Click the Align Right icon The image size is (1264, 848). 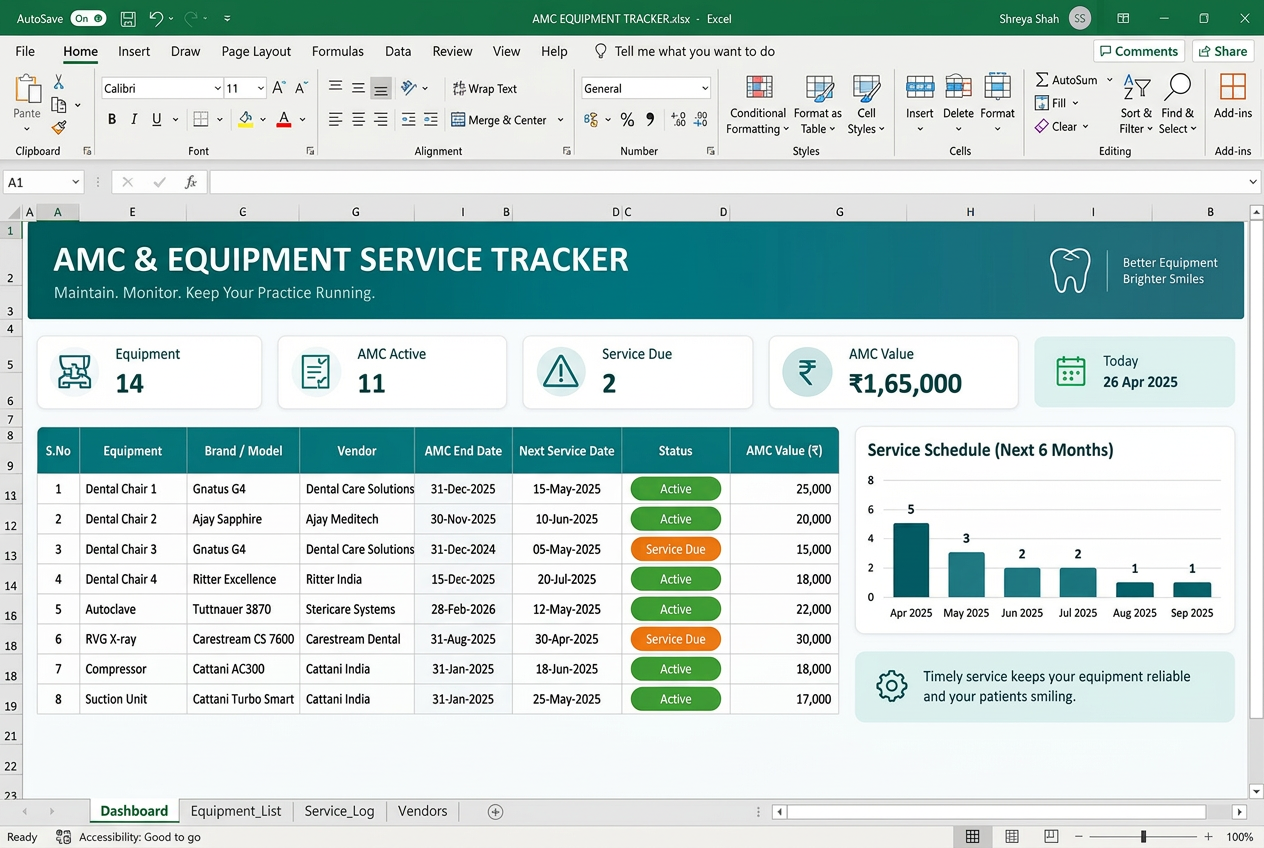381,120
